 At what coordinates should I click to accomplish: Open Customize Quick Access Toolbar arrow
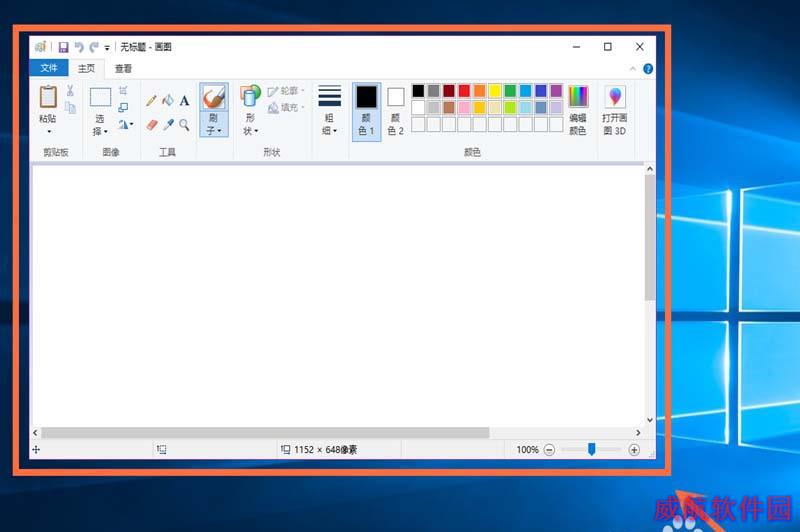[107, 48]
